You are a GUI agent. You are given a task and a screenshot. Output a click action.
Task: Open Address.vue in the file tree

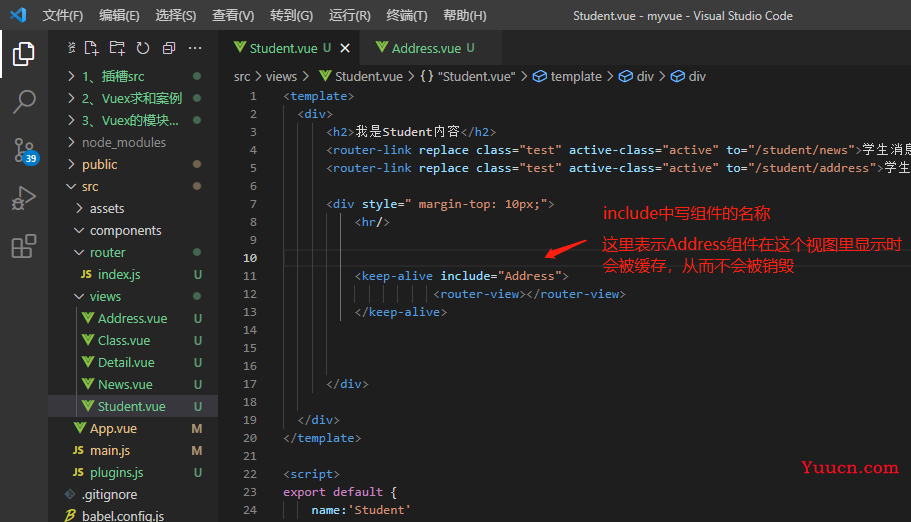(133, 318)
